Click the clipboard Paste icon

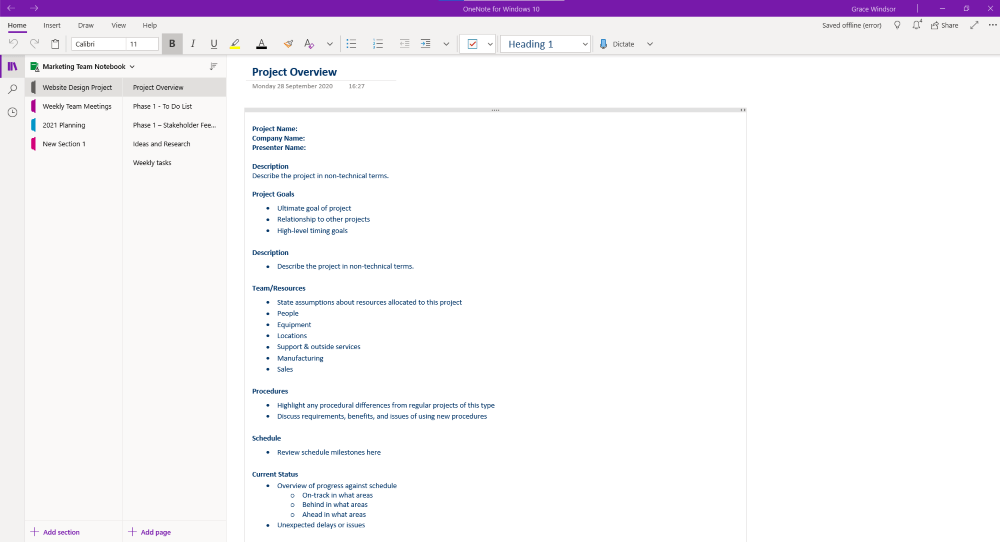[x=55, y=44]
